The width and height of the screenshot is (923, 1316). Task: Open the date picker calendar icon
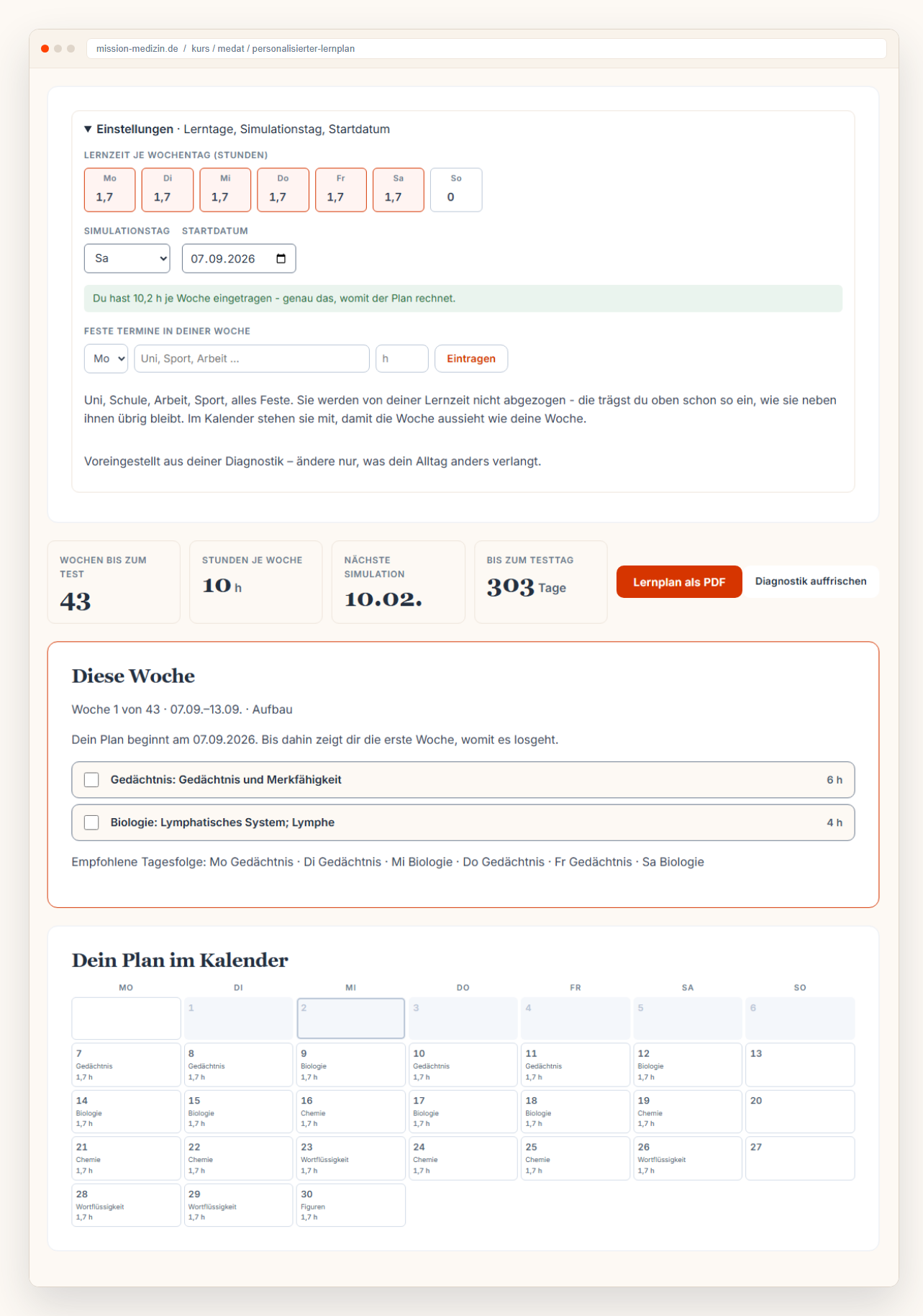point(281,258)
